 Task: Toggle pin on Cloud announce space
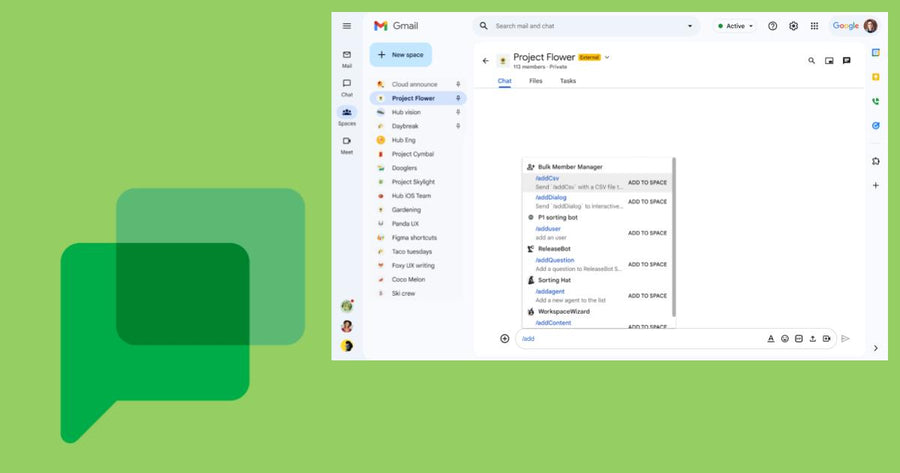pyautogui.click(x=458, y=84)
